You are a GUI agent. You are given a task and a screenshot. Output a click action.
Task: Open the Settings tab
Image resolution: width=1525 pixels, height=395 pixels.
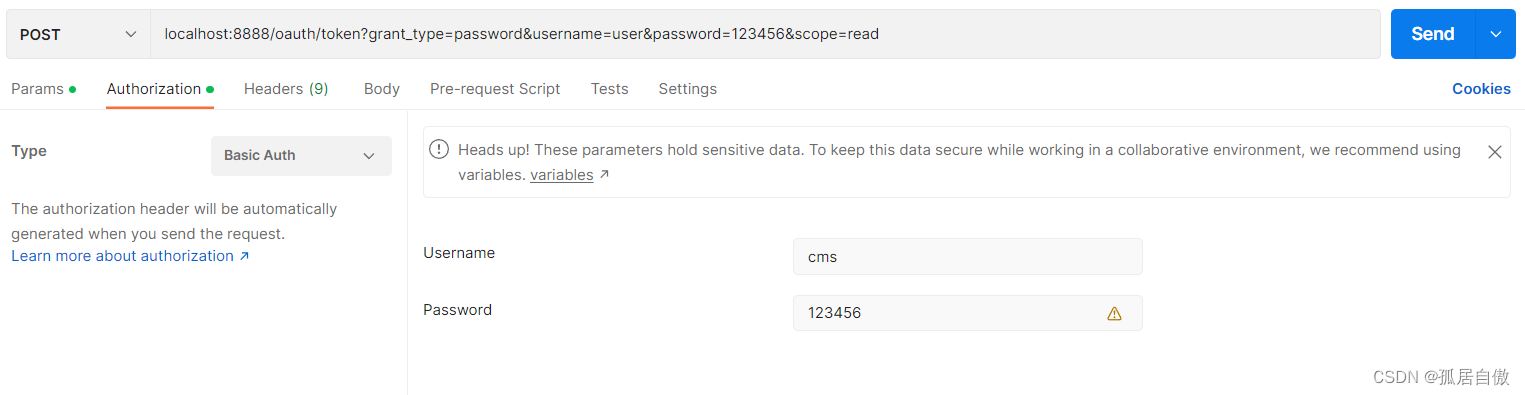coord(687,89)
